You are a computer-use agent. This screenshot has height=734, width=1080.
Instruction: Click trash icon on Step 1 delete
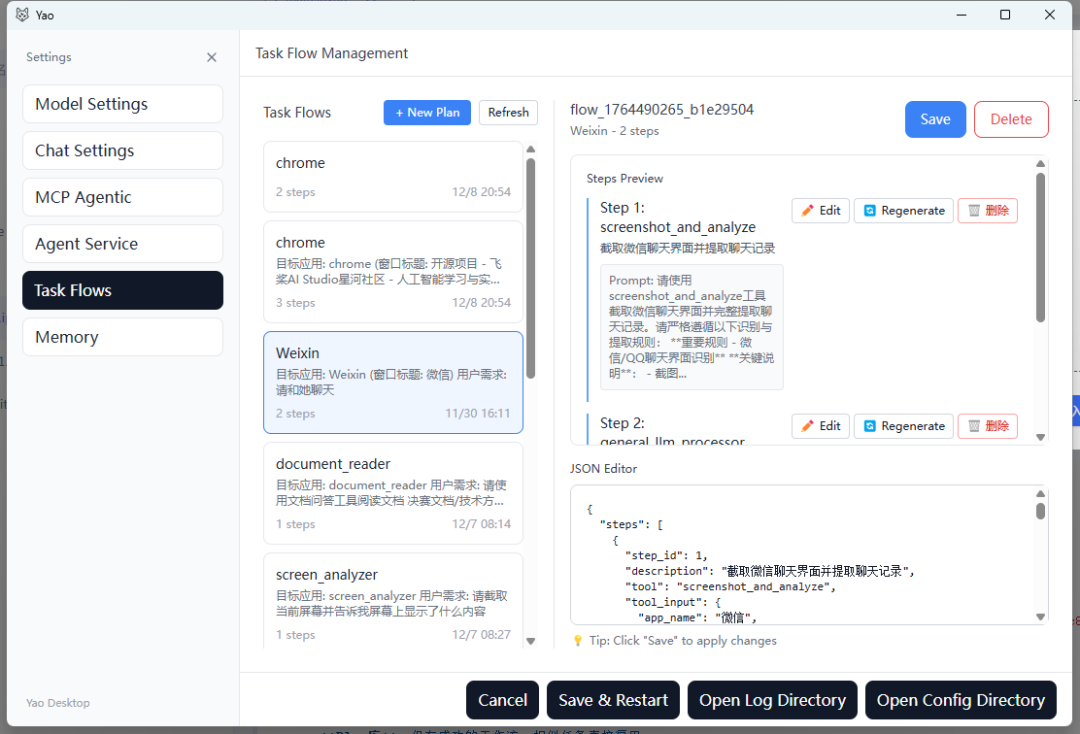pyautogui.click(x=974, y=211)
